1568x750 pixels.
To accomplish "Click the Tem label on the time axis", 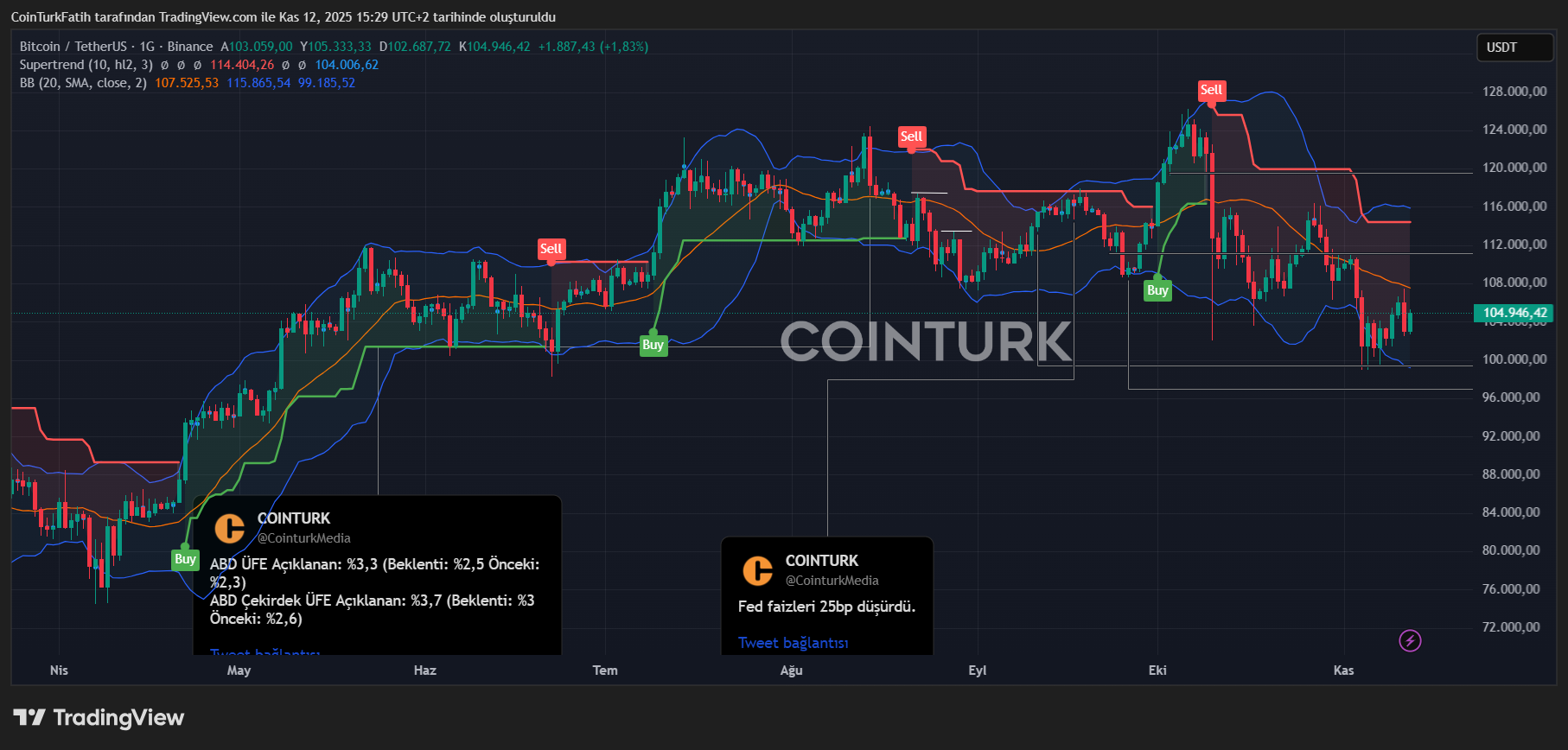I will (x=605, y=671).
